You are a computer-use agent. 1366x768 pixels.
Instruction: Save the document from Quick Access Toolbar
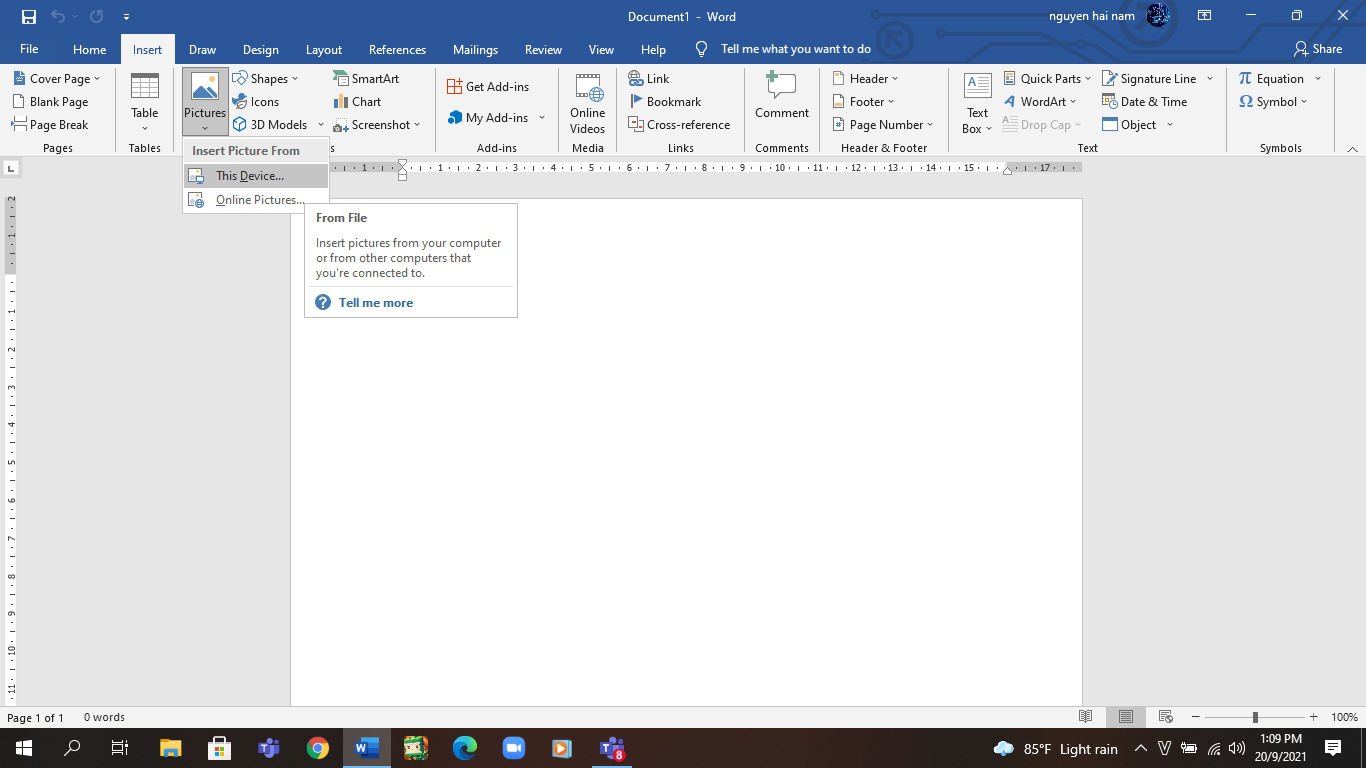click(x=28, y=16)
